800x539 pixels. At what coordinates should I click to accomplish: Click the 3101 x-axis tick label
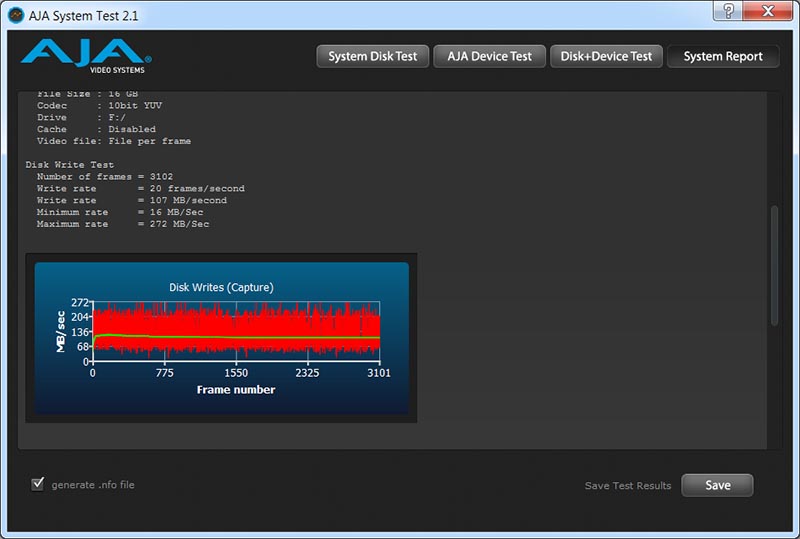point(379,373)
